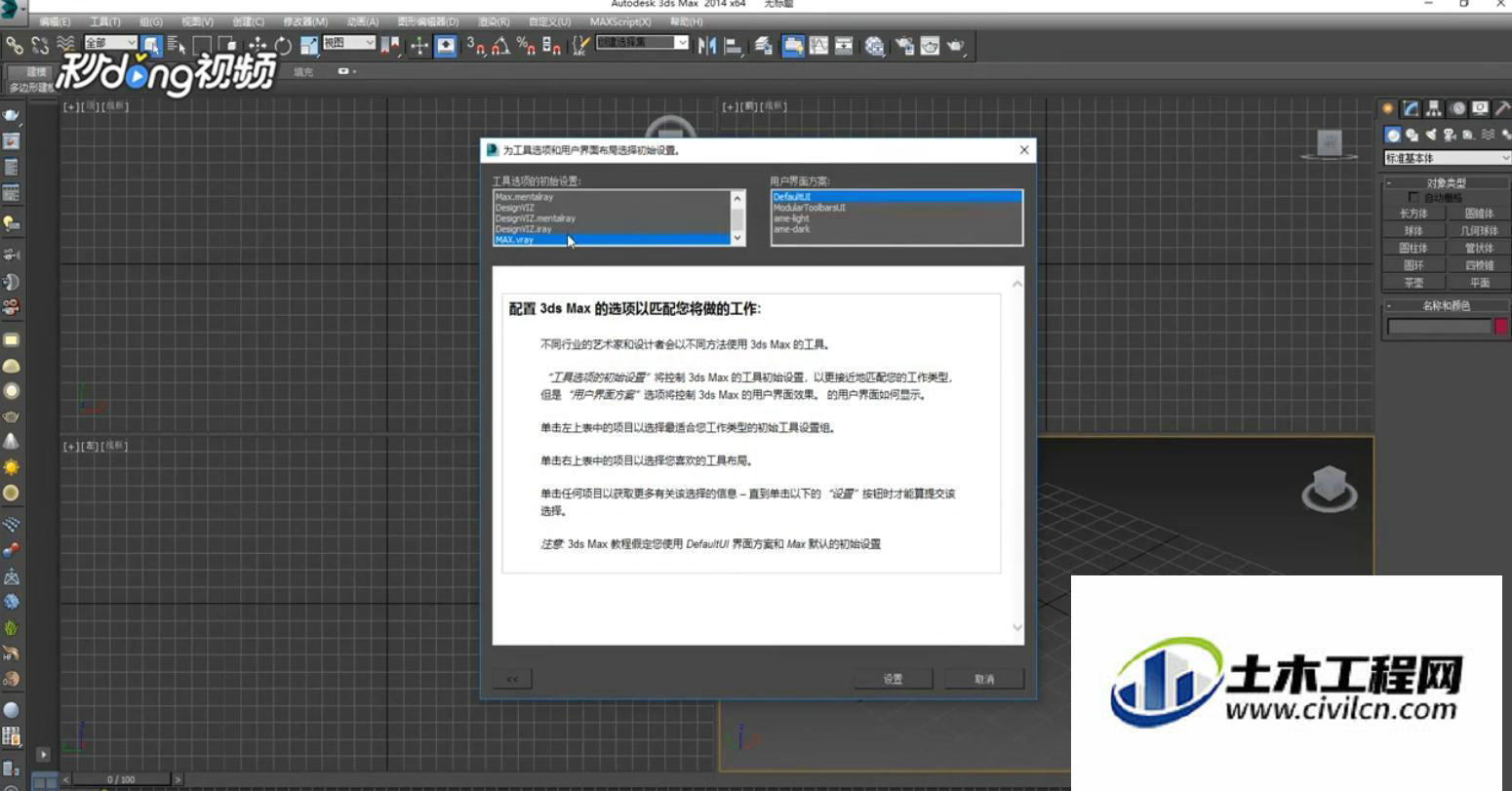This screenshot has width=1512, height=791.
Task: Open reference coordinate system dropdown 视图
Action: point(349,43)
